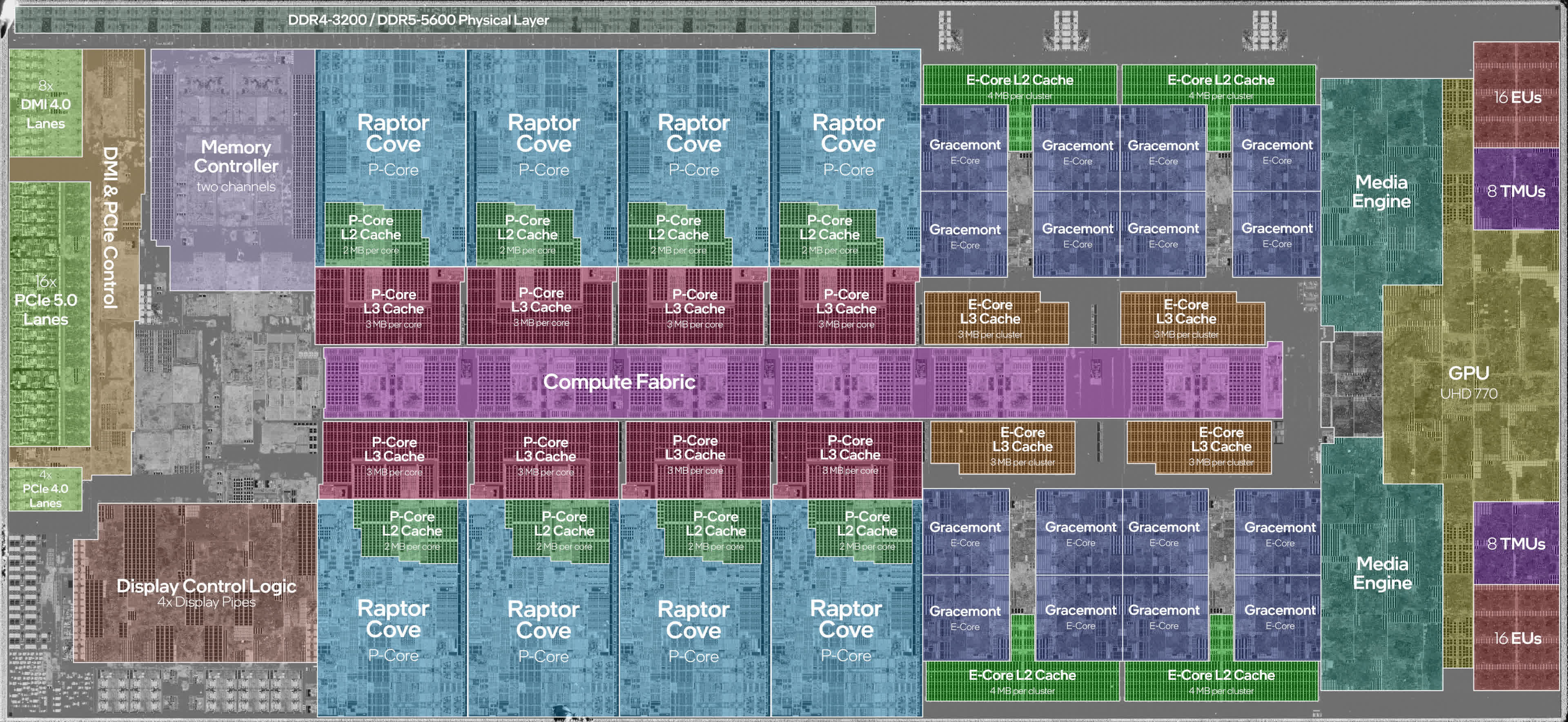Click the 16x PCIe 5.0 Lanes block

pos(46,300)
